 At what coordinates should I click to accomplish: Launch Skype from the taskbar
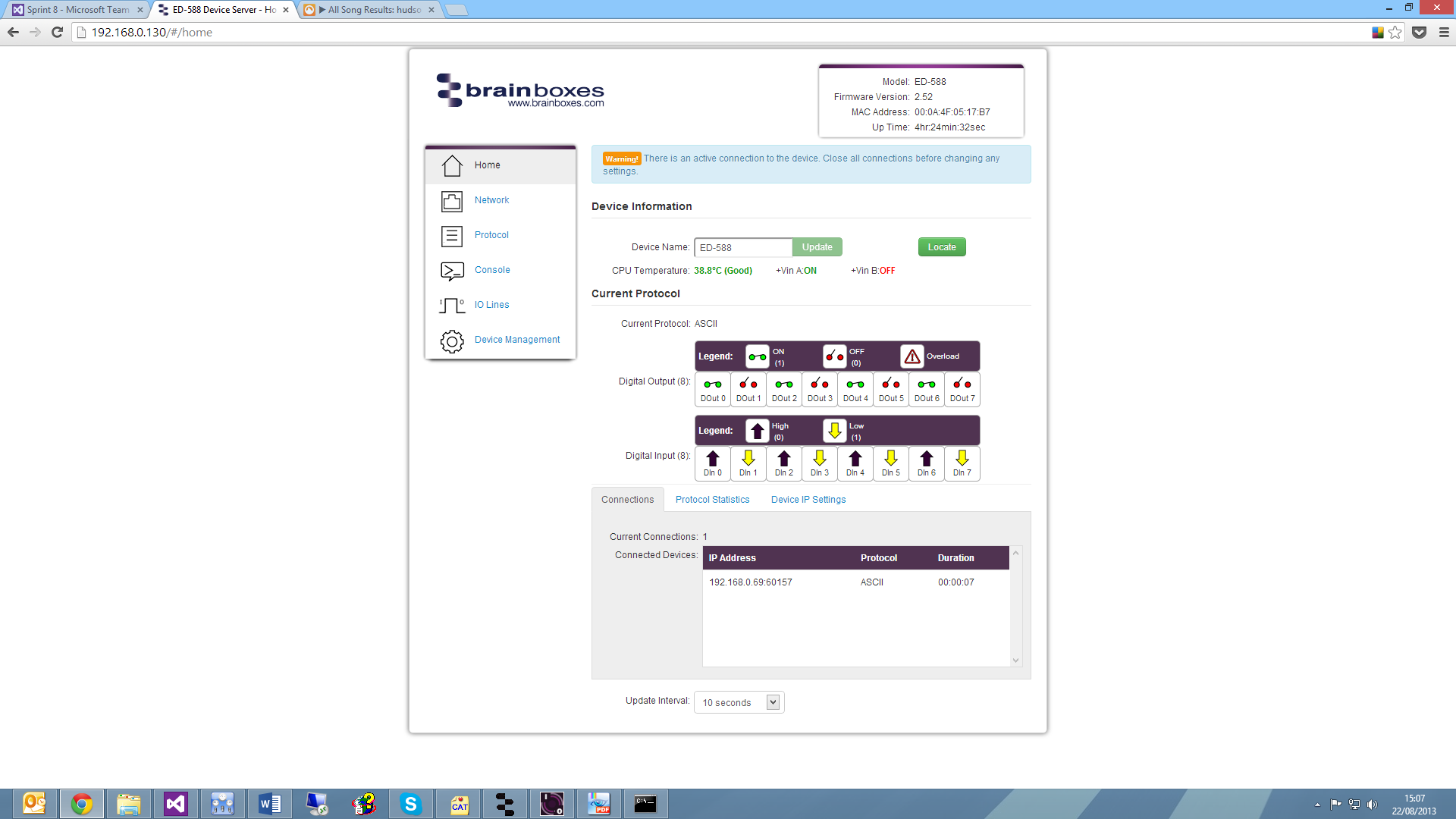pos(410,803)
